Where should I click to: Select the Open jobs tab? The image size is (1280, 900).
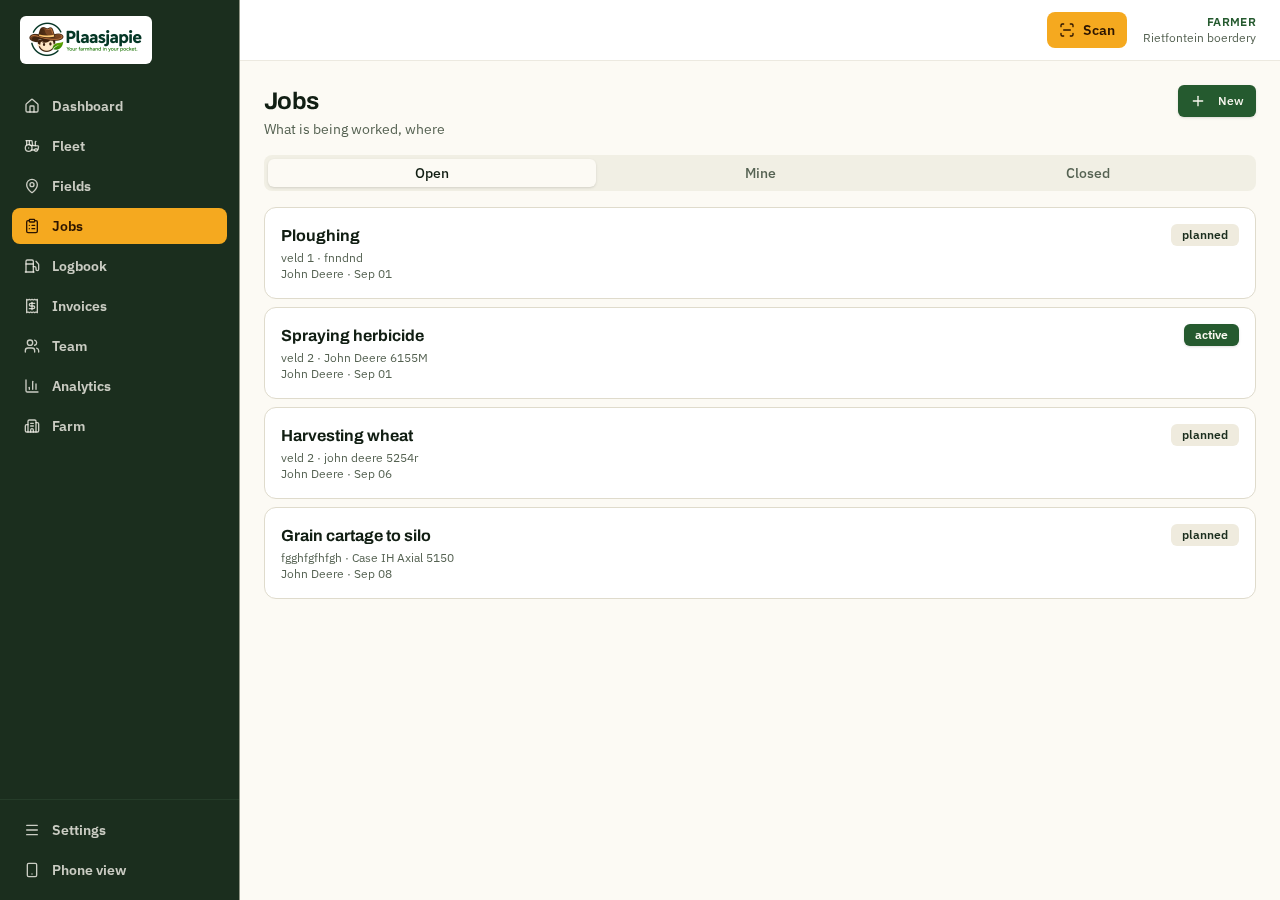[x=432, y=173]
